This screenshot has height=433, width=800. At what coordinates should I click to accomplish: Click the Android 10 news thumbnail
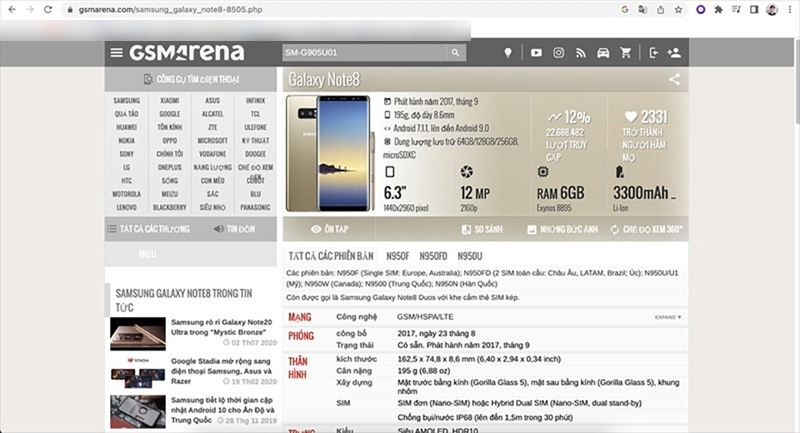(138, 412)
